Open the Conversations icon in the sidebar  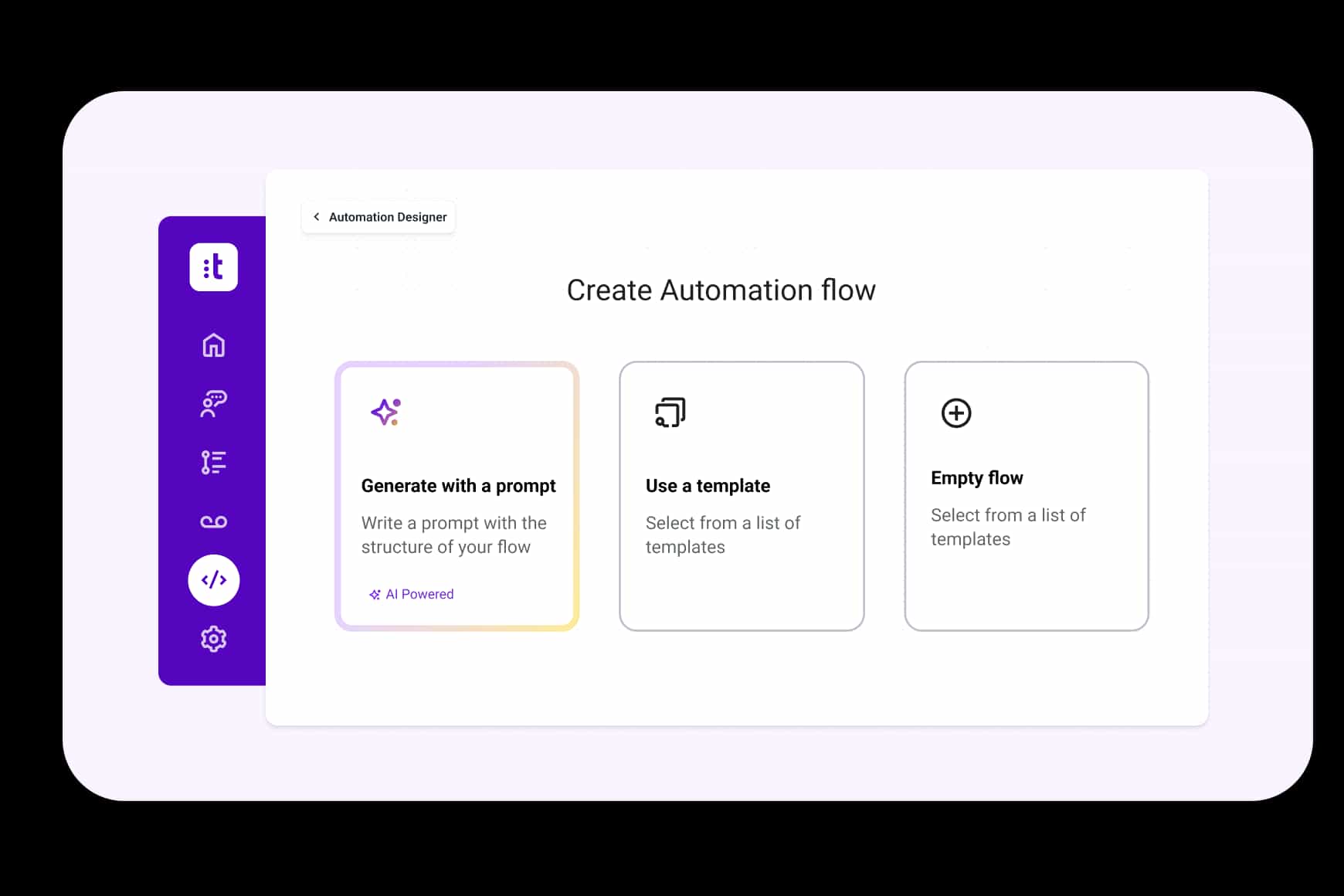click(x=213, y=403)
